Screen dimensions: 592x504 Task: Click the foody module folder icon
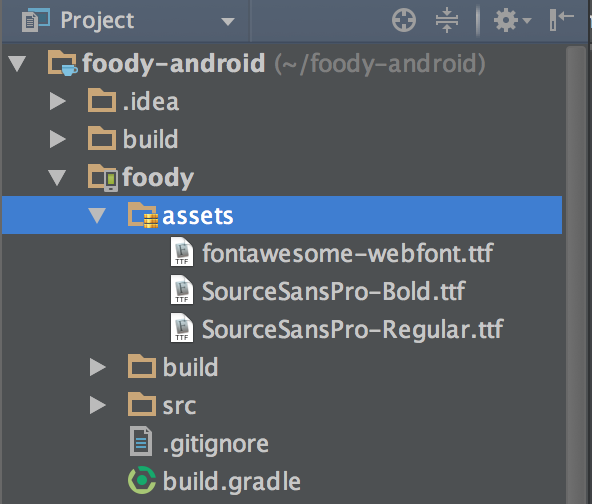tap(103, 177)
